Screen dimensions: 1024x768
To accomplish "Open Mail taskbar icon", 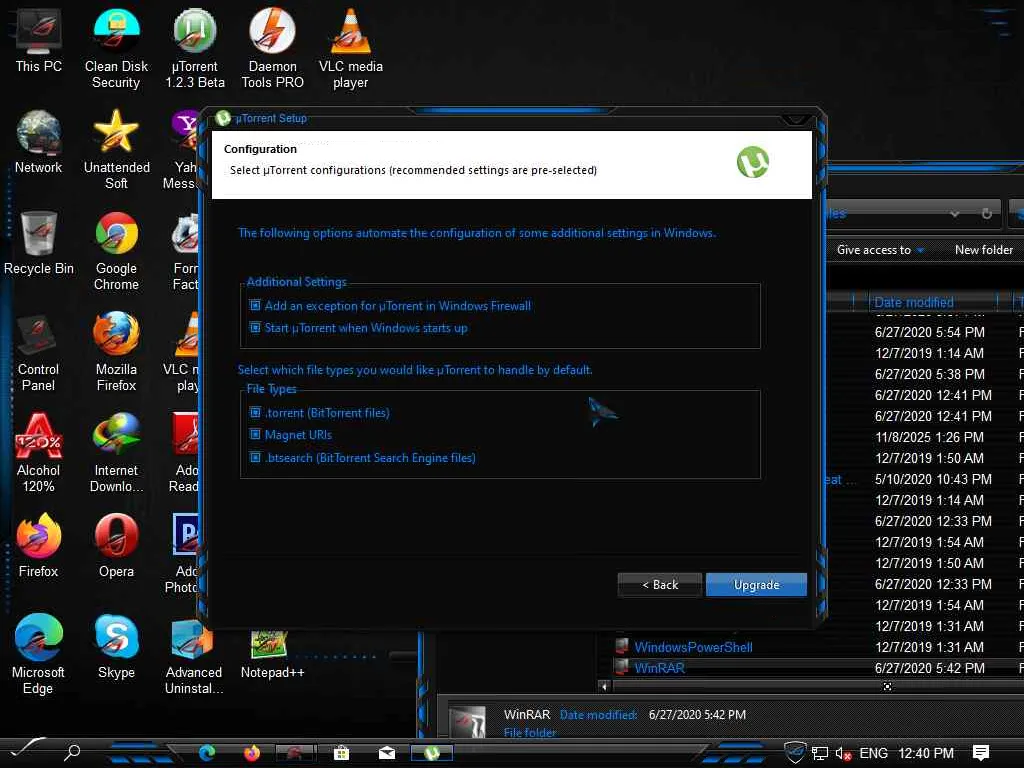I will point(387,753).
